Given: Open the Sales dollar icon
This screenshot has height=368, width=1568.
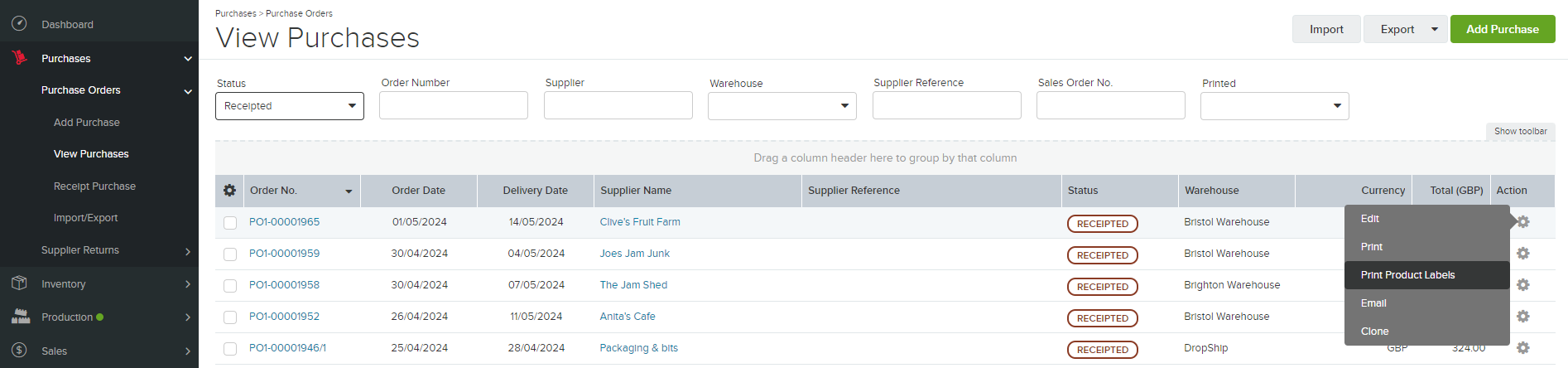Looking at the screenshot, I should [19, 351].
